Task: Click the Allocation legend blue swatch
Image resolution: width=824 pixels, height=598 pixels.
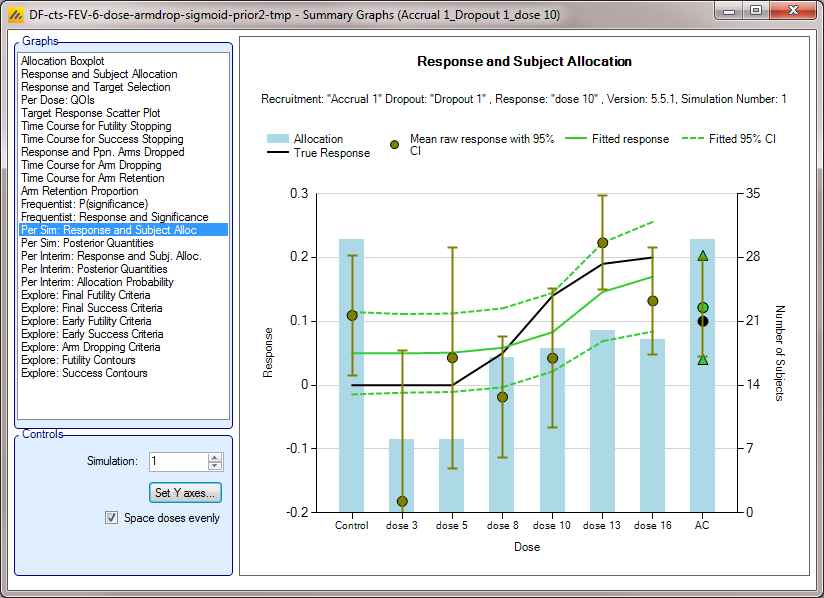Action: coord(278,139)
